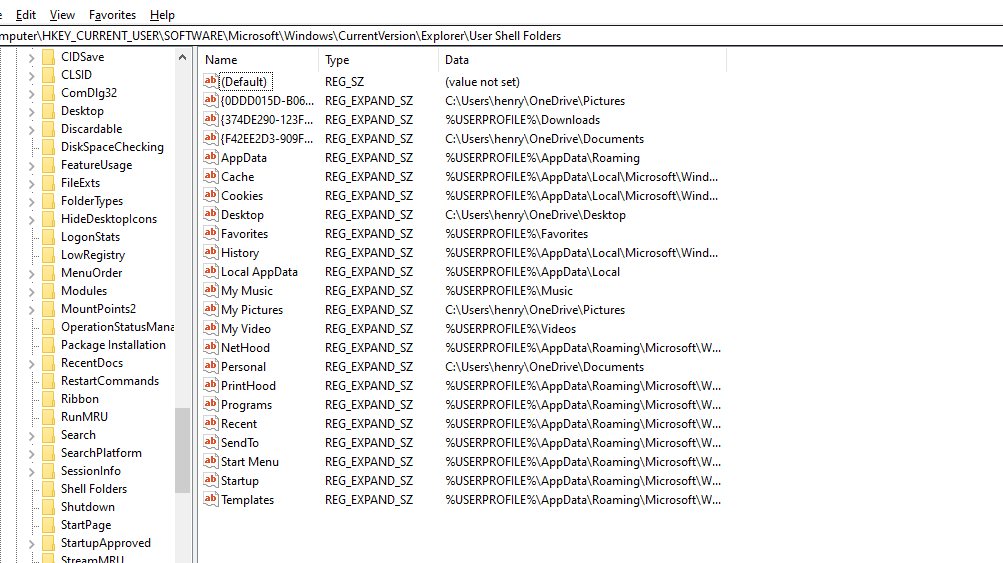Click the StartPage folder icon
This screenshot has height=563, width=1003.
[x=48, y=525]
